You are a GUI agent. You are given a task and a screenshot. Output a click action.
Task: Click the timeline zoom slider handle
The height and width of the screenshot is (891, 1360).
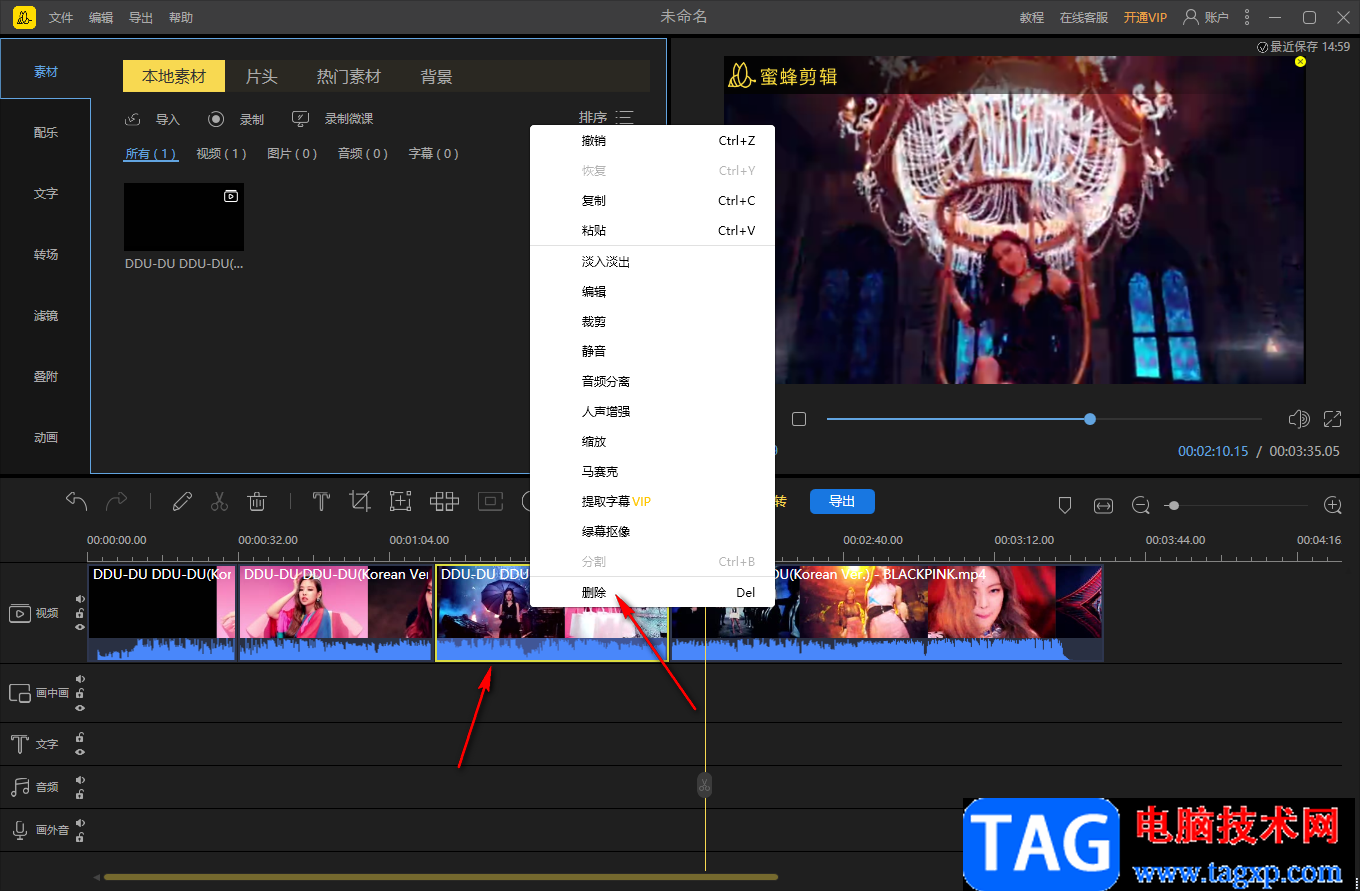pyautogui.click(x=1174, y=506)
